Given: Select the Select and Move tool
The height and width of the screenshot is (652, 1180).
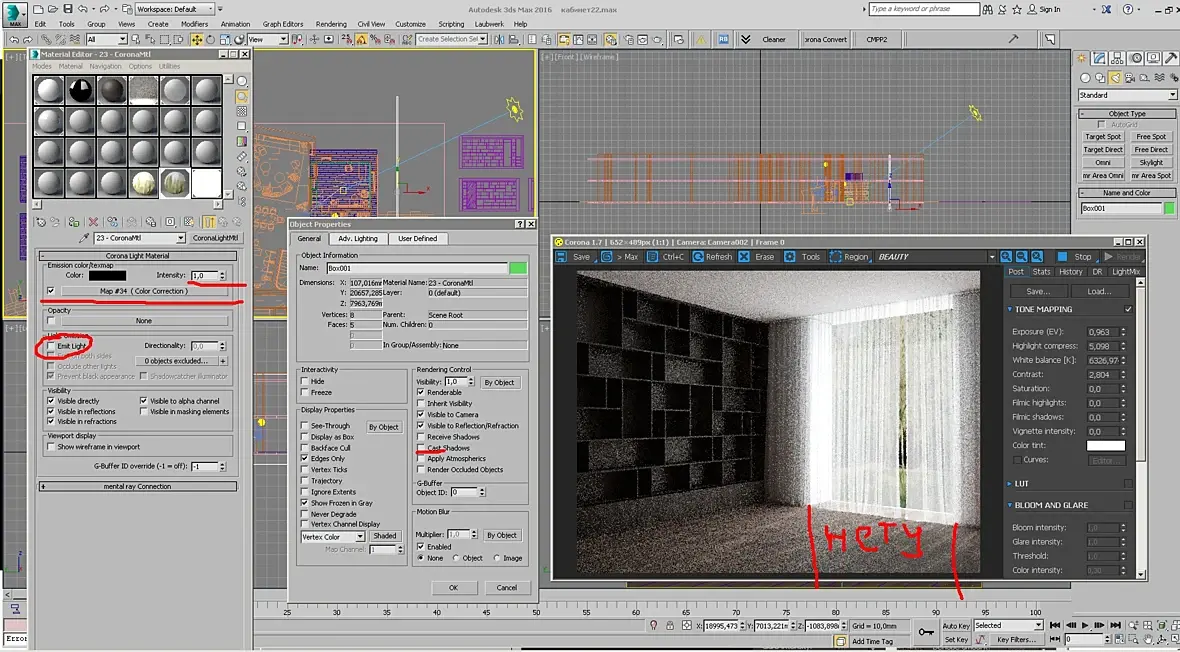Looking at the screenshot, I should 196,39.
